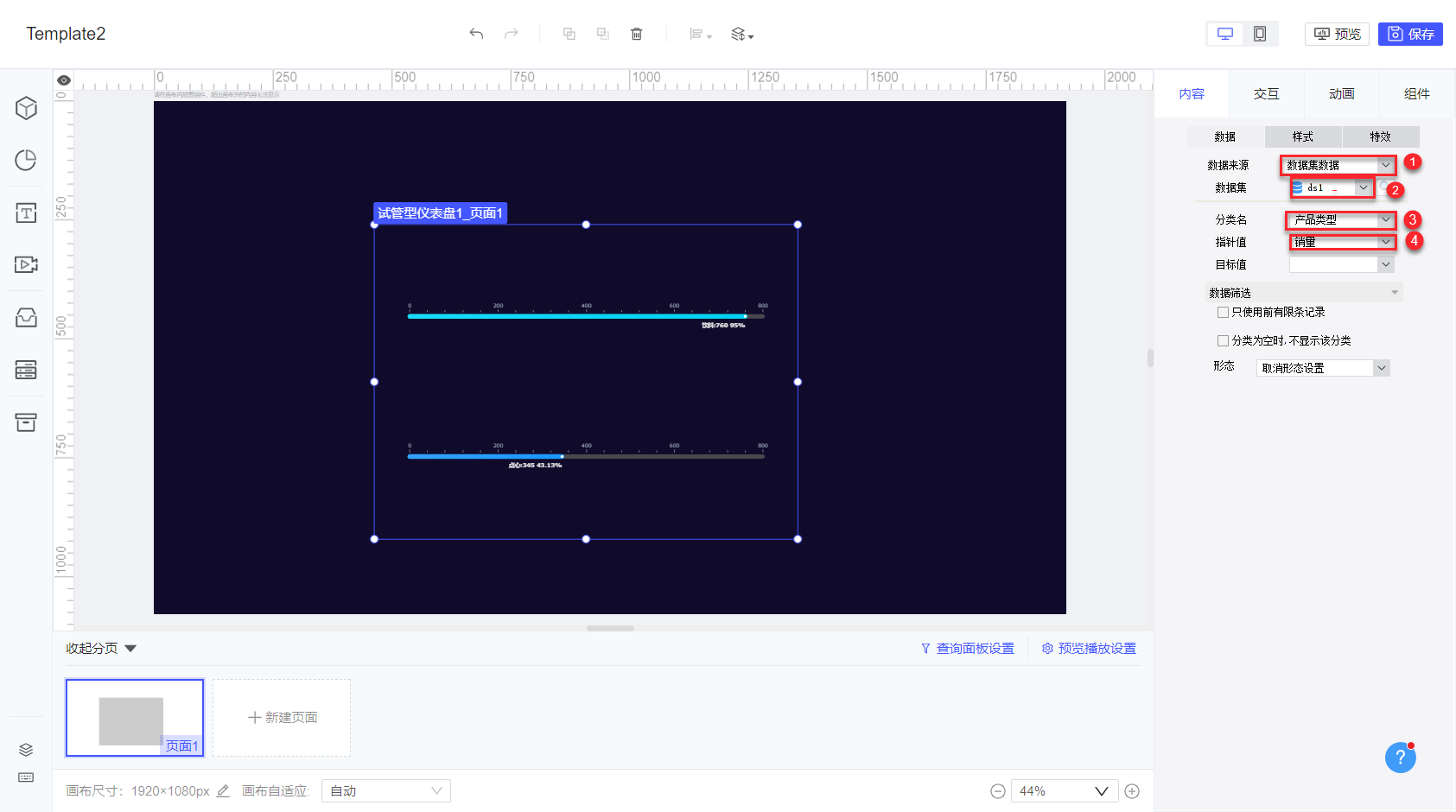Open the 数据来源 dropdown

coord(1338,165)
